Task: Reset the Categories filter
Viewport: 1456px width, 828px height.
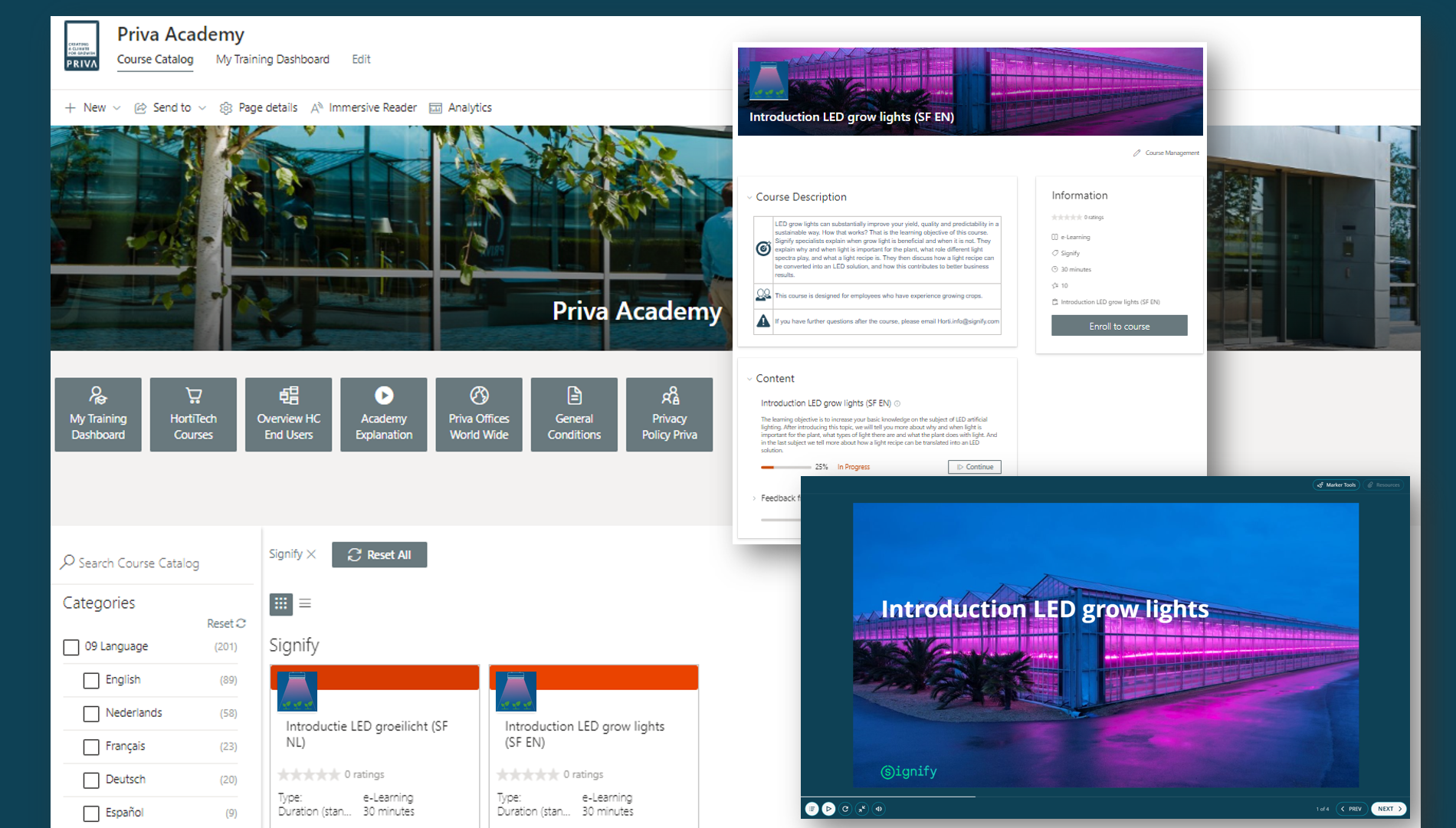Action: (226, 623)
